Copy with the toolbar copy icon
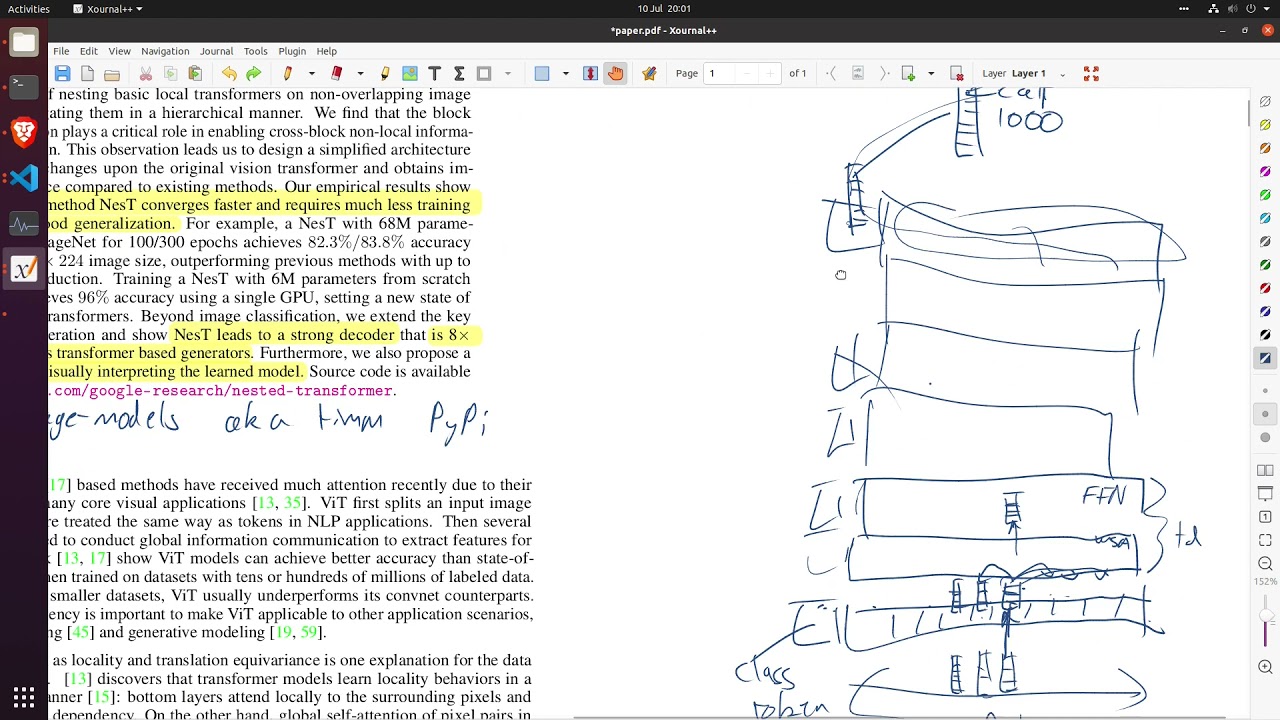Image resolution: width=1280 pixels, height=720 pixels. [x=170, y=73]
